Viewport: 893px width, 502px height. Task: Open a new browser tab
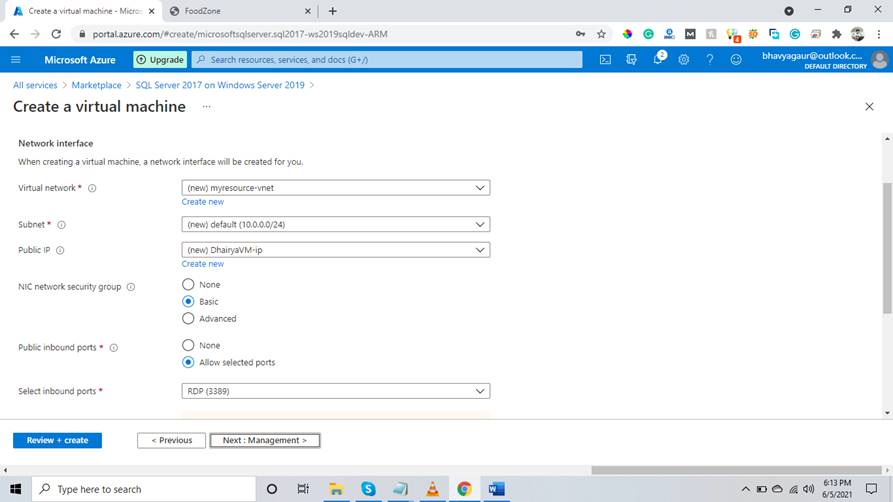click(333, 11)
